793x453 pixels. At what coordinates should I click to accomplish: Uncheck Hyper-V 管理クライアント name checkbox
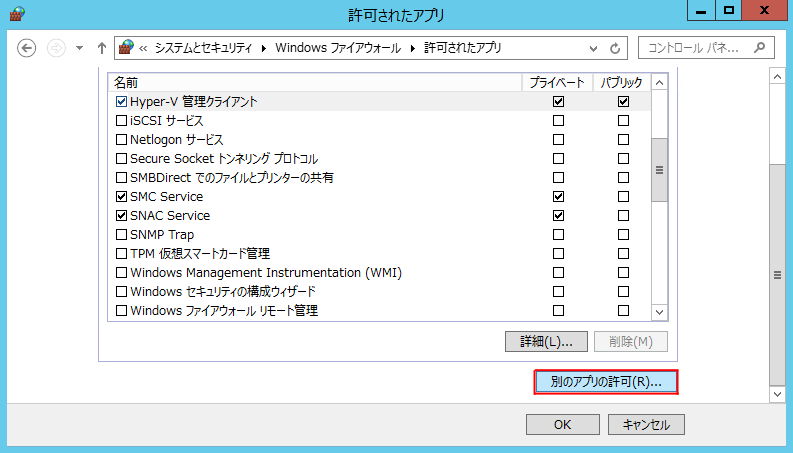[121, 102]
